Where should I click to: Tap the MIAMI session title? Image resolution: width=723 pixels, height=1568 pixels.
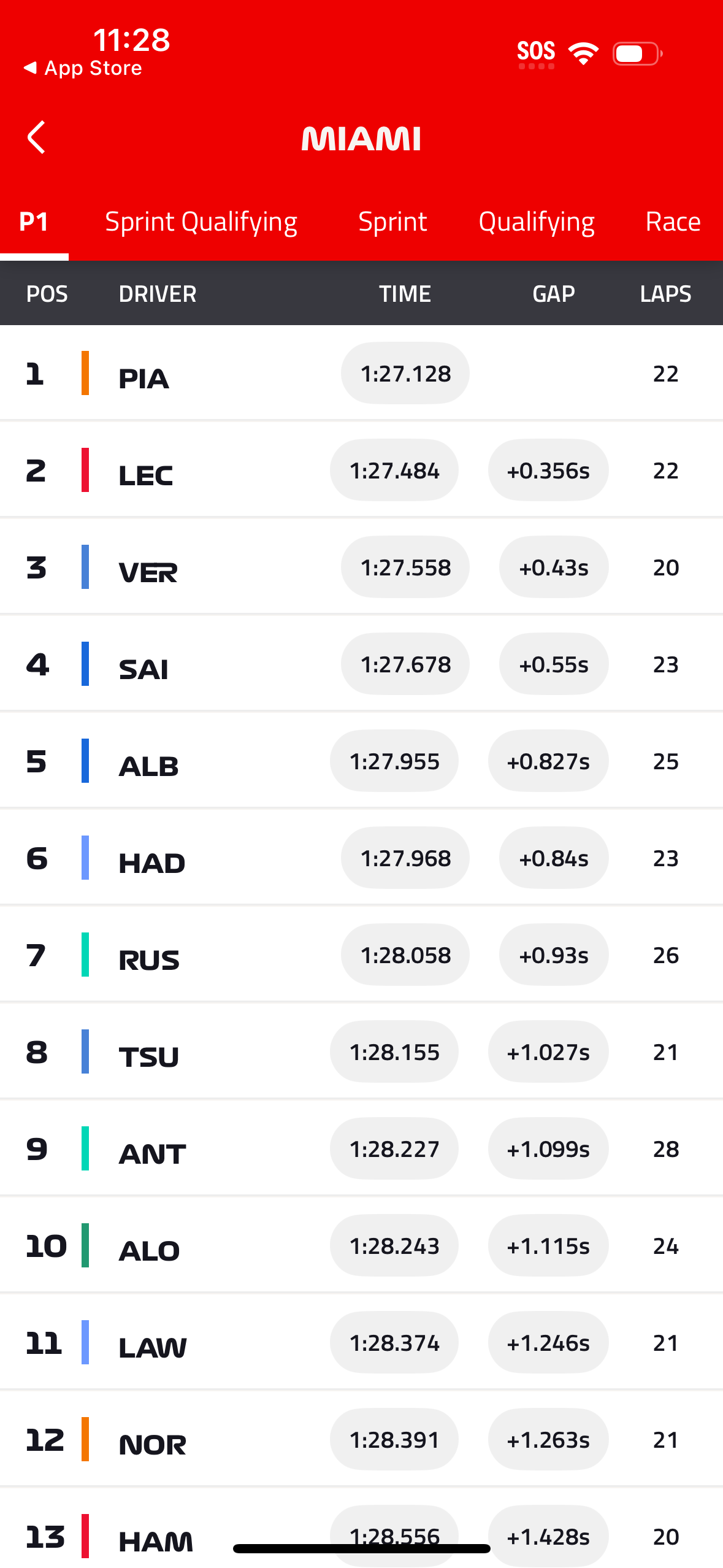tap(361, 137)
